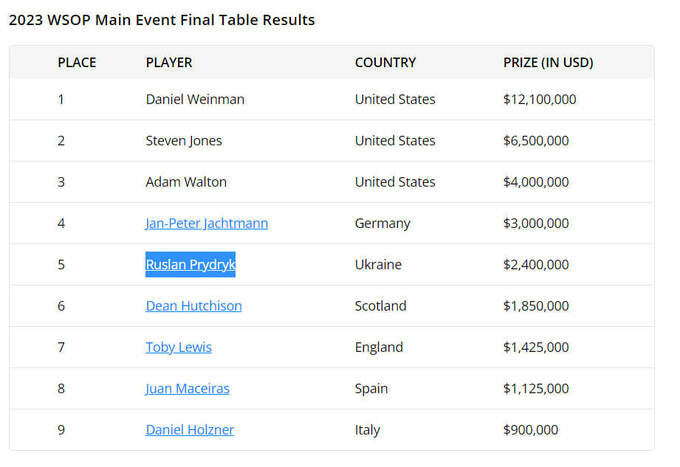Open the Daniel Holzner link
Screen dimensions: 680x467
(189, 429)
